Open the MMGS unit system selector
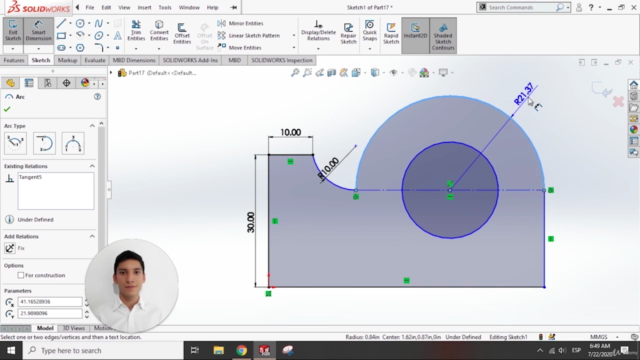 [x=599, y=337]
